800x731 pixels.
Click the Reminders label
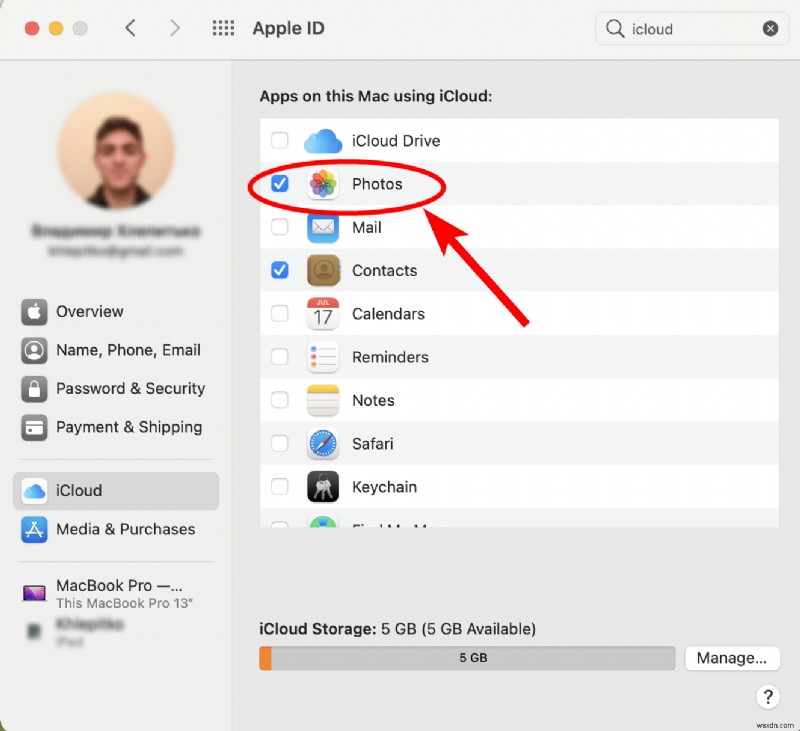tap(390, 357)
